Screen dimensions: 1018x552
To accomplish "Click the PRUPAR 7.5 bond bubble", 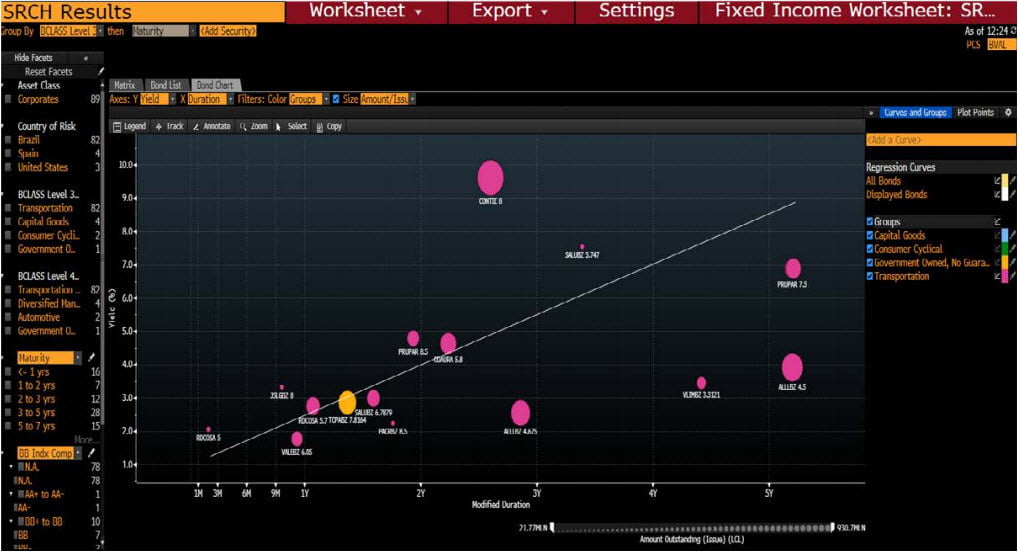I will (x=793, y=268).
